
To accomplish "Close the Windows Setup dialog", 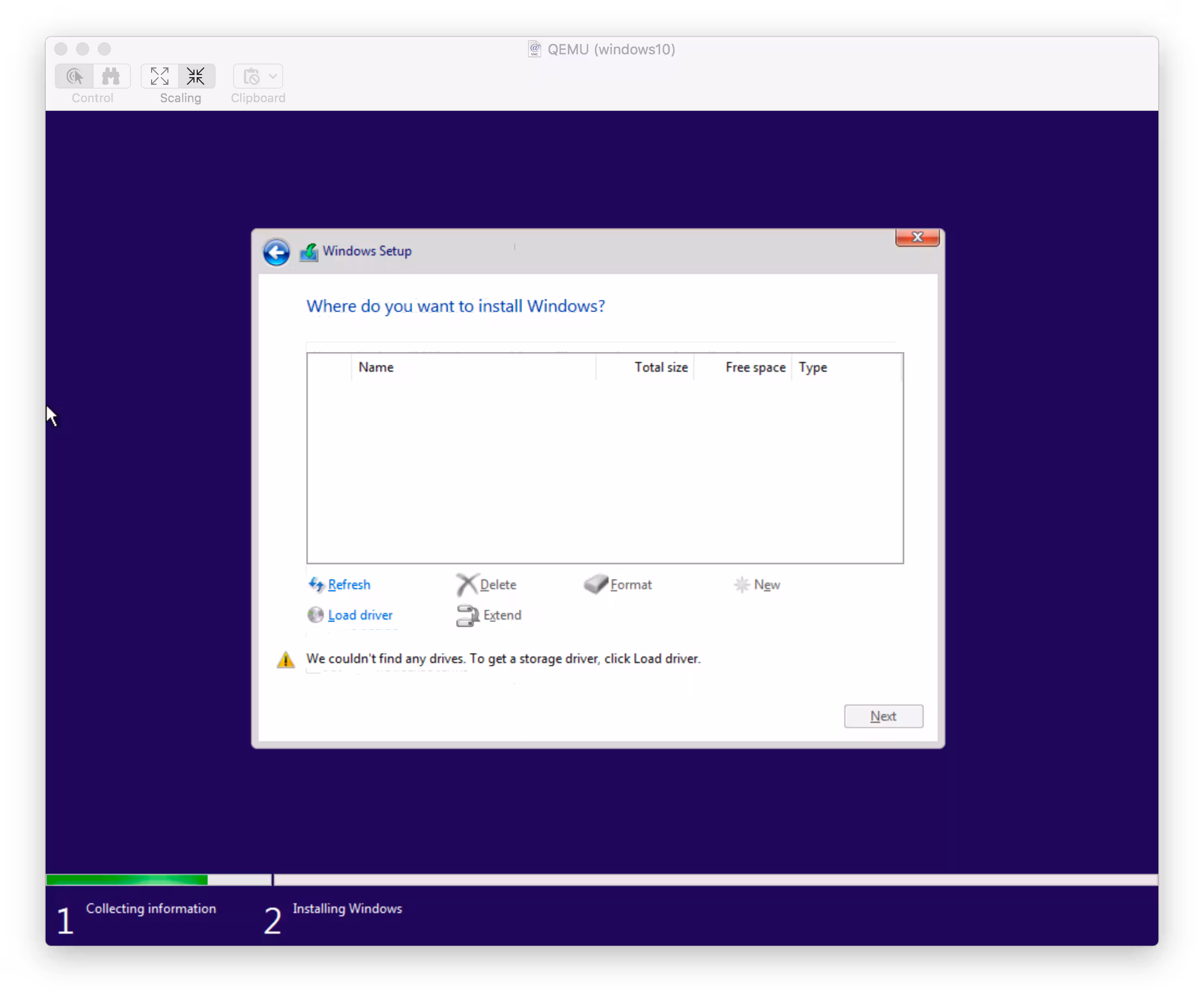I will pos(917,237).
